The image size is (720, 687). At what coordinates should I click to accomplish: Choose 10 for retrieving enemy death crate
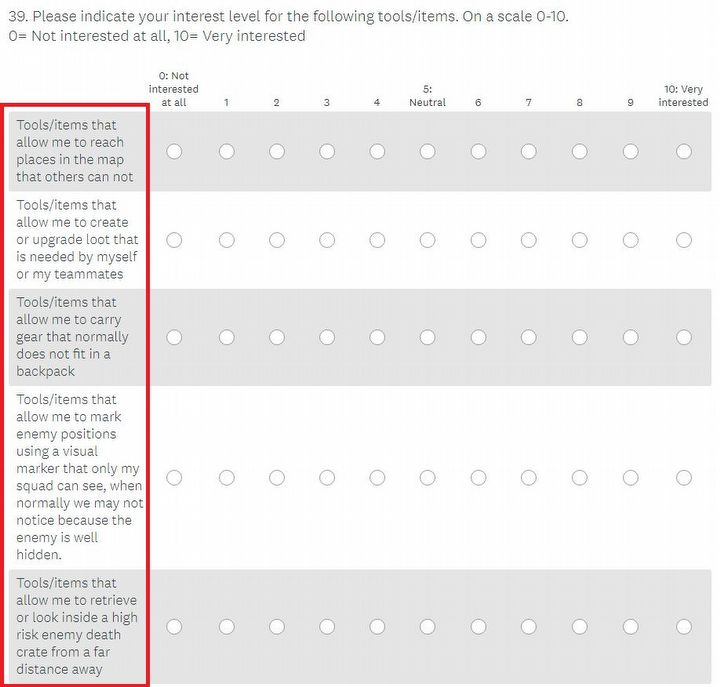click(683, 627)
